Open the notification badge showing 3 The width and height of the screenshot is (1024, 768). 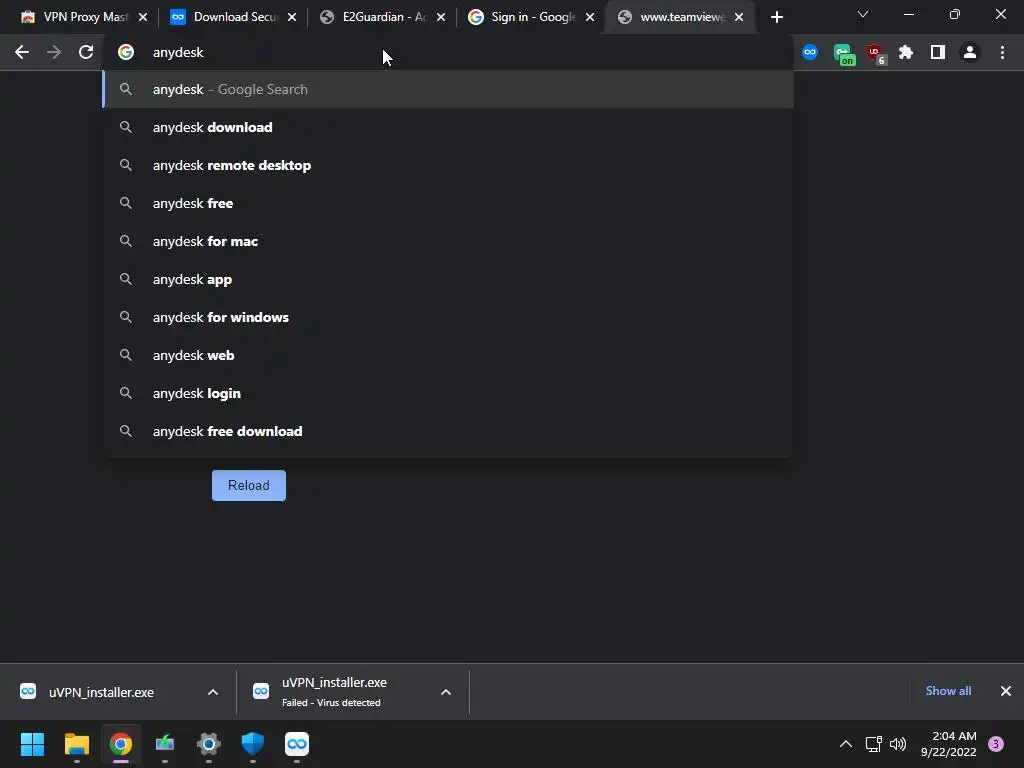point(996,744)
